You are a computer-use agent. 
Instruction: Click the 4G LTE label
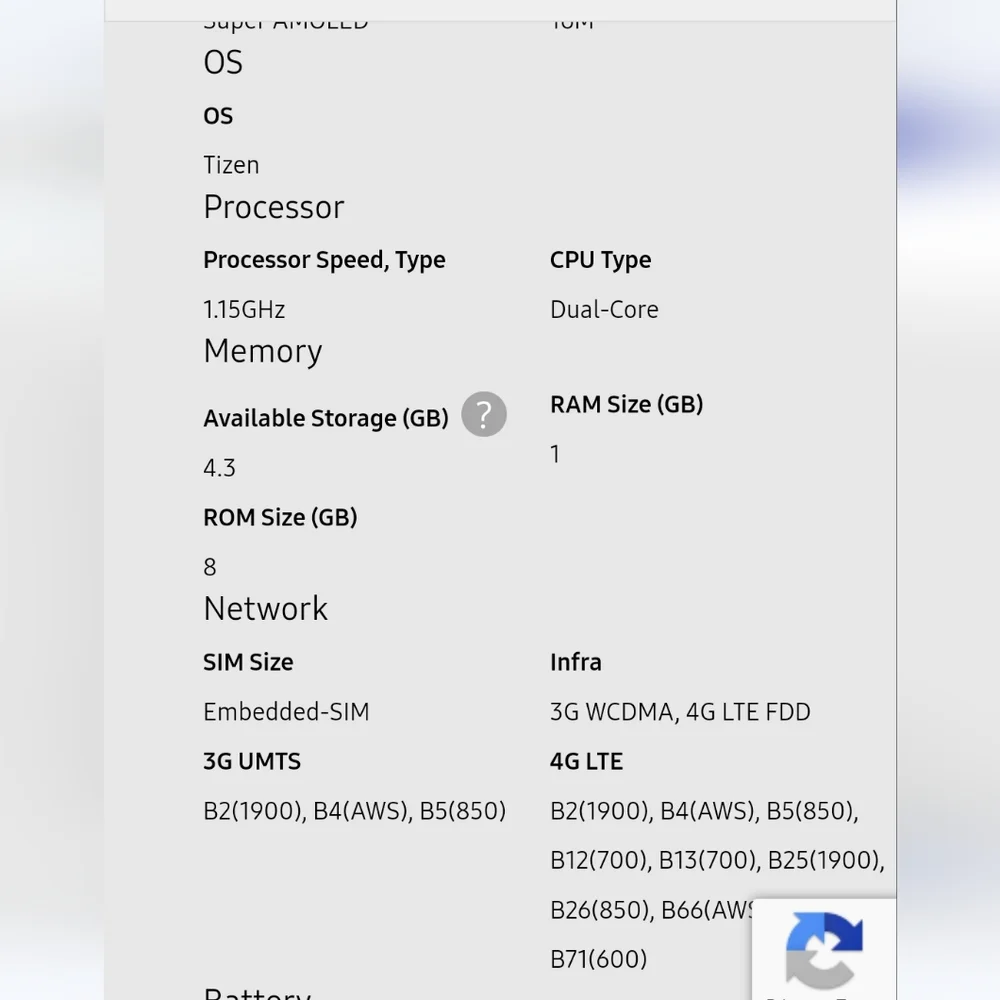(586, 761)
